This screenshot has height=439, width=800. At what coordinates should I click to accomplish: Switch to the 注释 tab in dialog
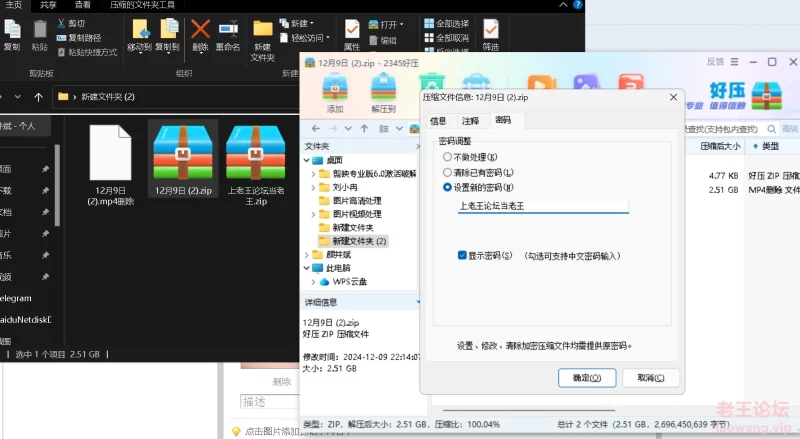470,121
